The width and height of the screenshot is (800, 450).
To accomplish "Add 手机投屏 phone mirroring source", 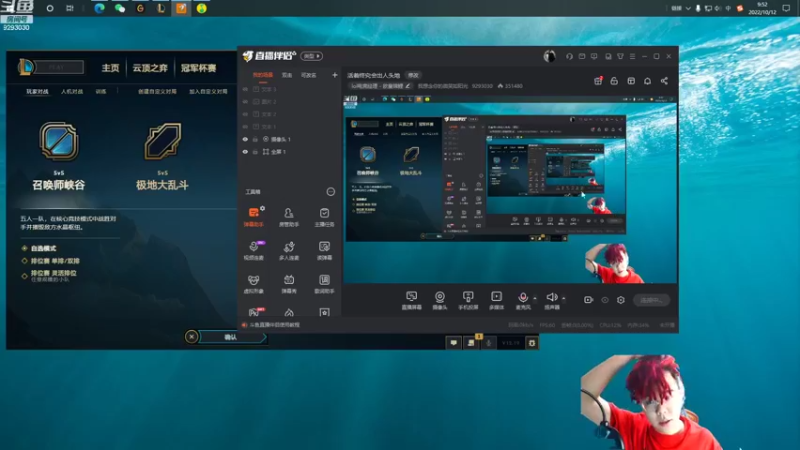I will 468,300.
